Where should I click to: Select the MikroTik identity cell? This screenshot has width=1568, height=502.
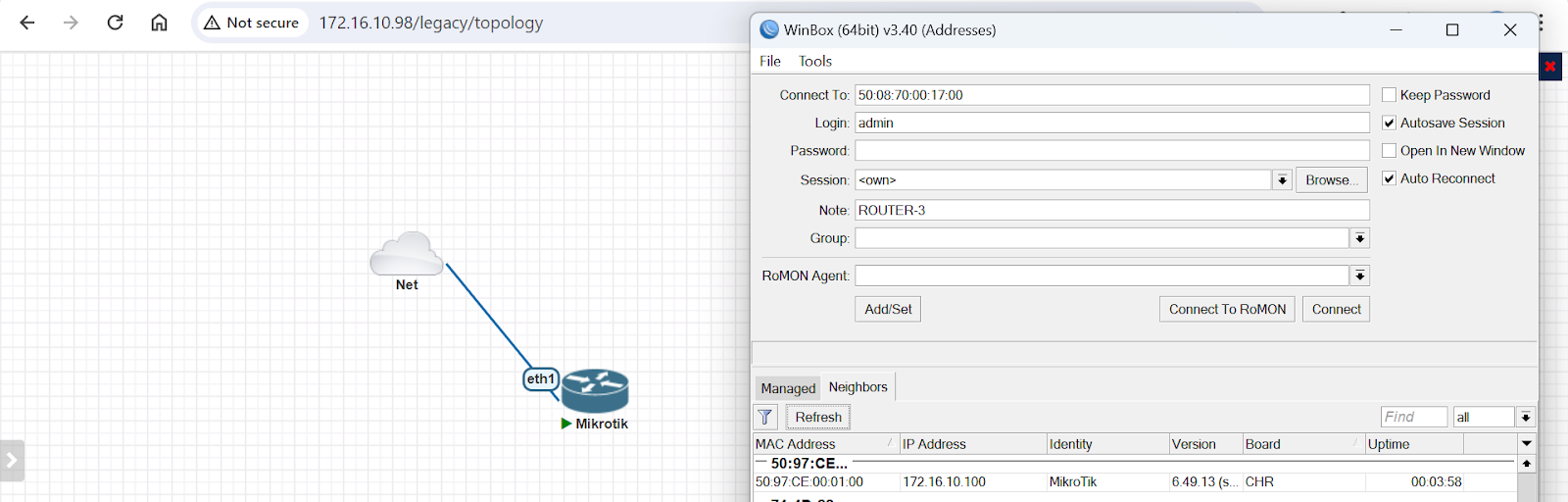click(x=1107, y=481)
